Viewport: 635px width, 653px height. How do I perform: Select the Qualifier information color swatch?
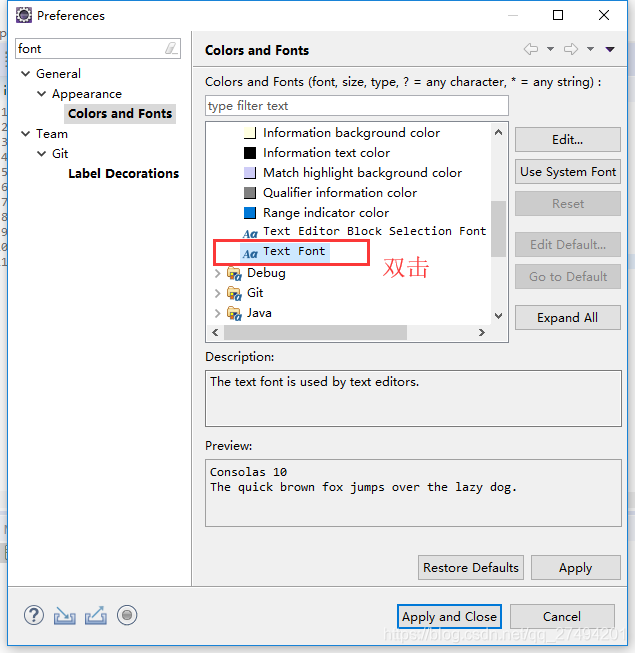[250, 193]
